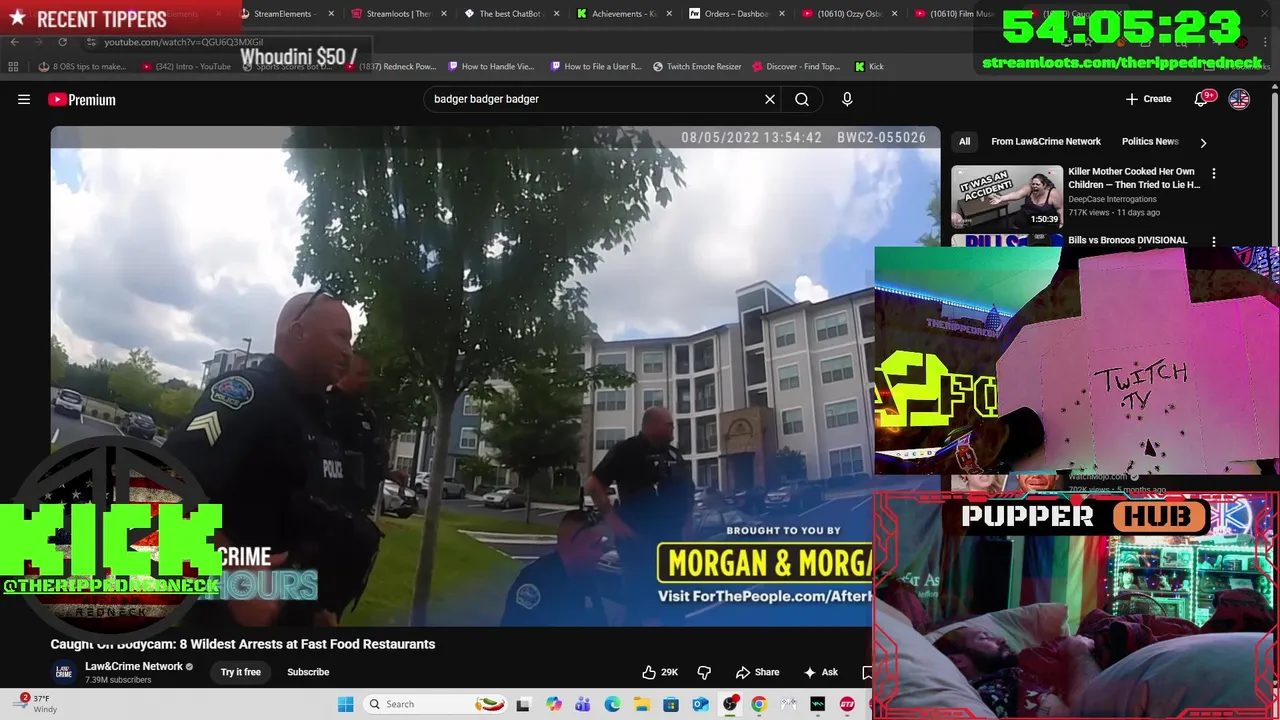Click the Try it free button
Viewport: 1280px width, 720px height.
coord(240,672)
